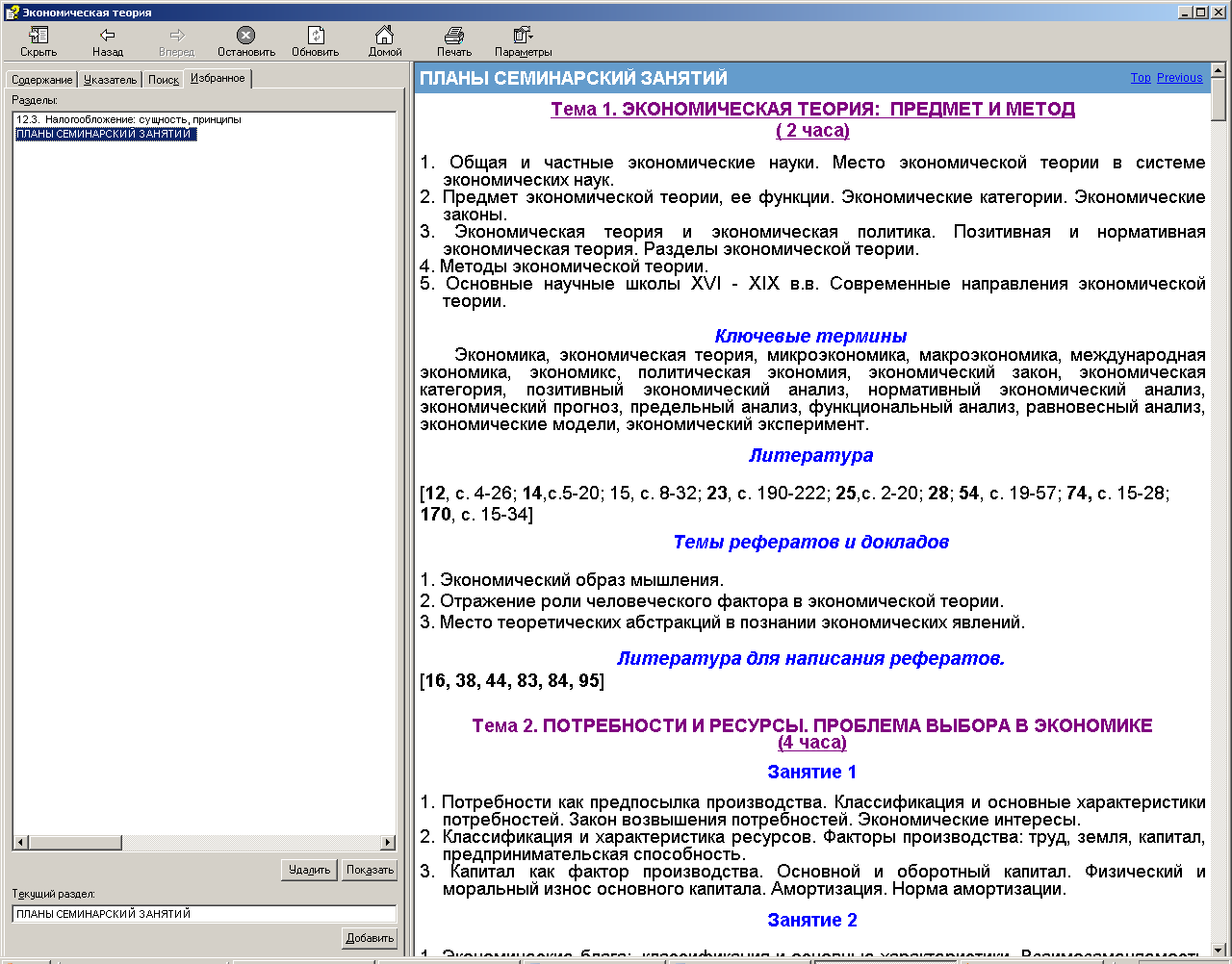Click the help file icon in title bar
Viewport: 1232px width, 964px height.
(x=13, y=12)
